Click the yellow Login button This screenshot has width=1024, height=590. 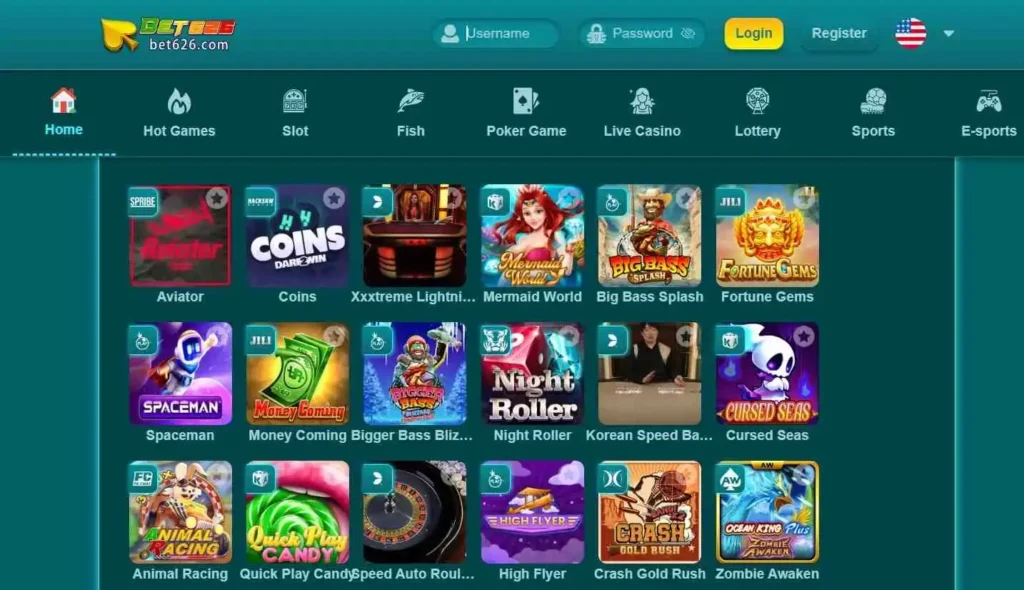coord(754,33)
